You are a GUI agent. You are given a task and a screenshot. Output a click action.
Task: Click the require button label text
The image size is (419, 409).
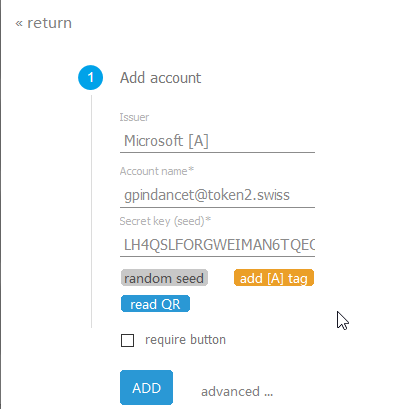pyautogui.click(x=185, y=340)
